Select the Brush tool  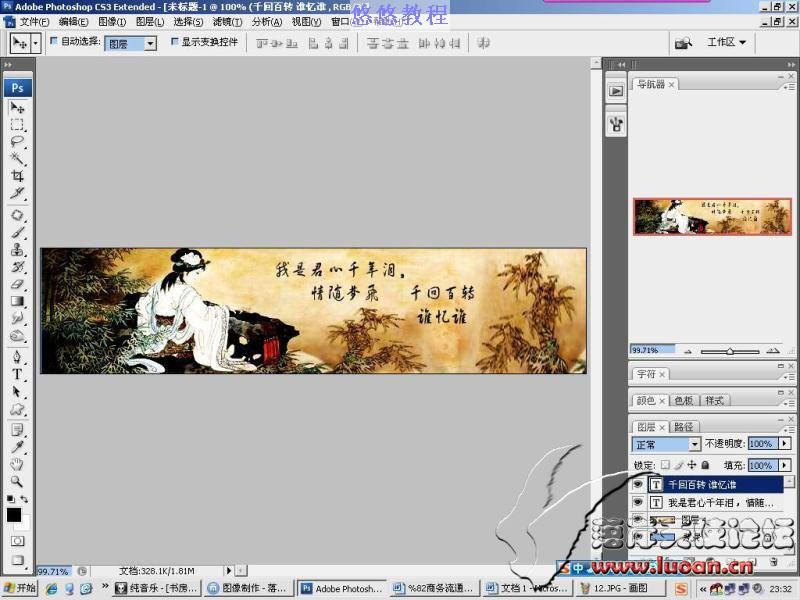point(17,233)
